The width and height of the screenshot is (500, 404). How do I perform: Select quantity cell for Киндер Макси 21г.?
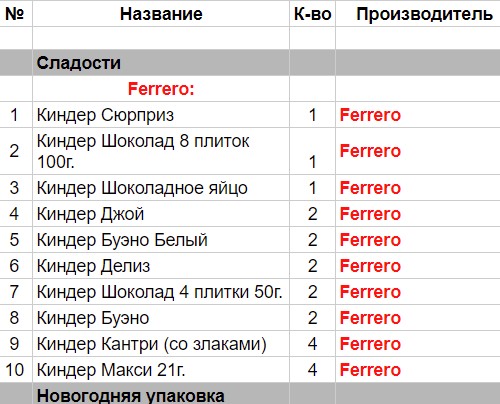click(312, 369)
